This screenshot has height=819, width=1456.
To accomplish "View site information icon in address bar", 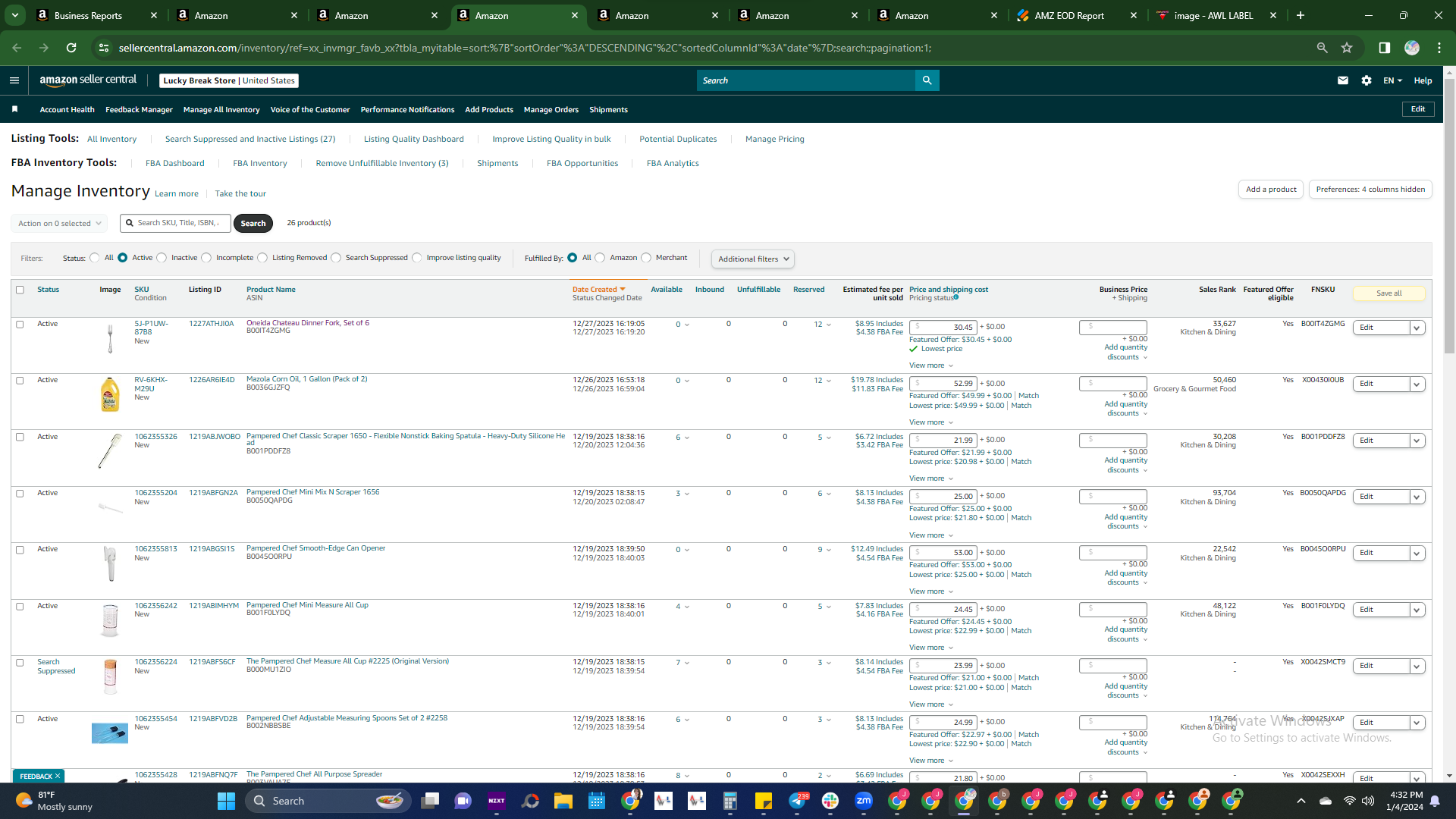I will (104, 48).
